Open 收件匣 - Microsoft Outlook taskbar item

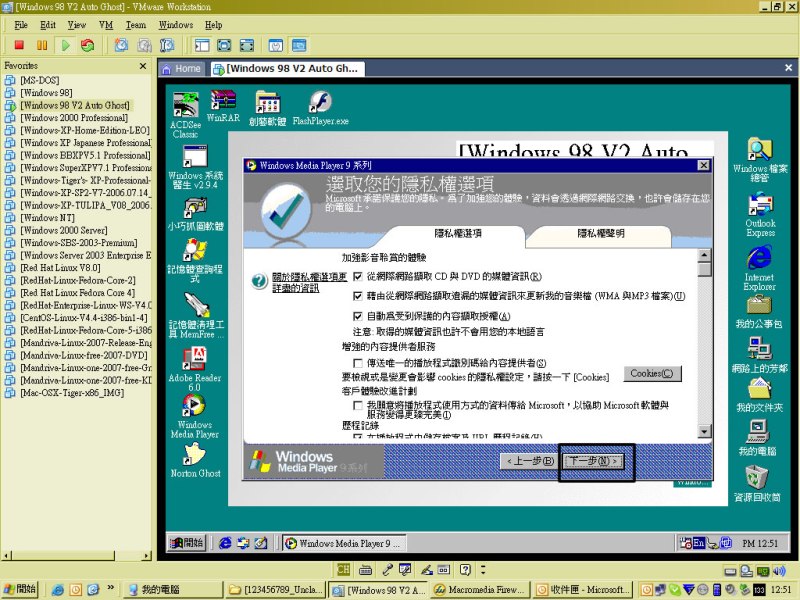click(584, 590)
